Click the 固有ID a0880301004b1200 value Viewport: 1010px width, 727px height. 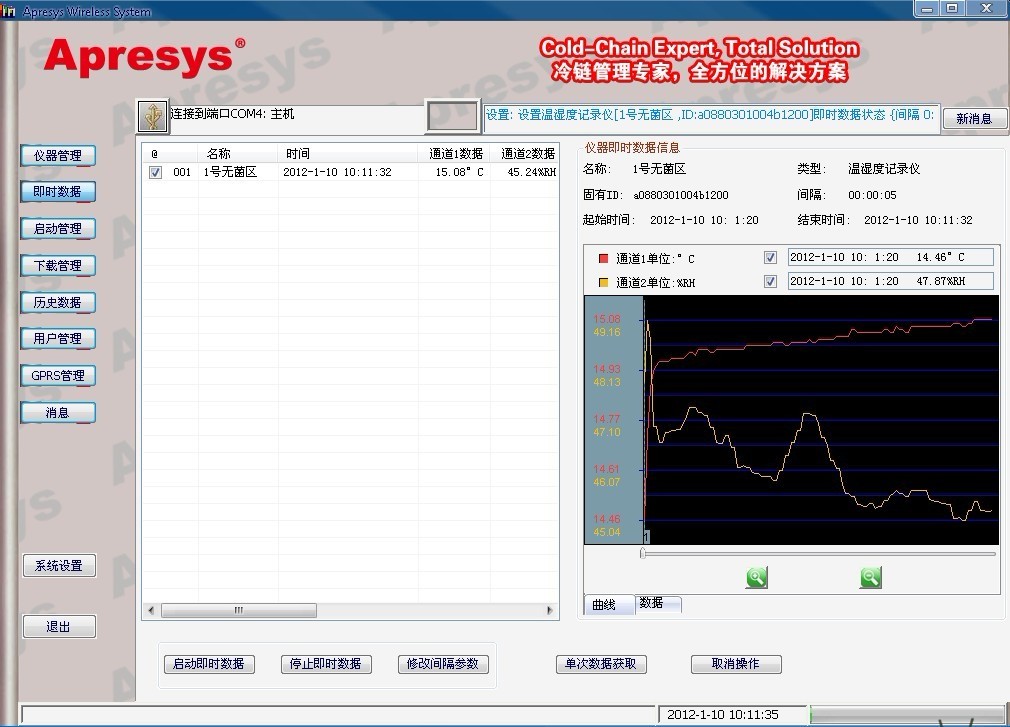681,195
